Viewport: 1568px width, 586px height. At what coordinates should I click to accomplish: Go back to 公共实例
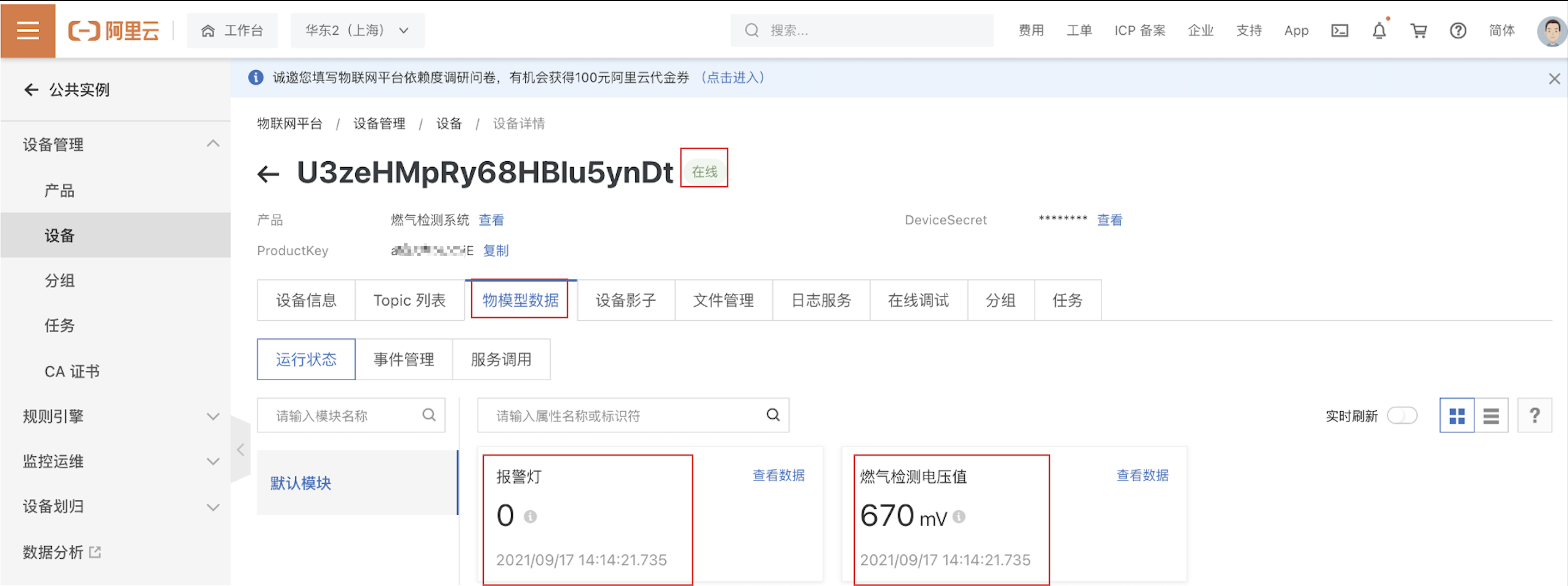tap(67, 89)
